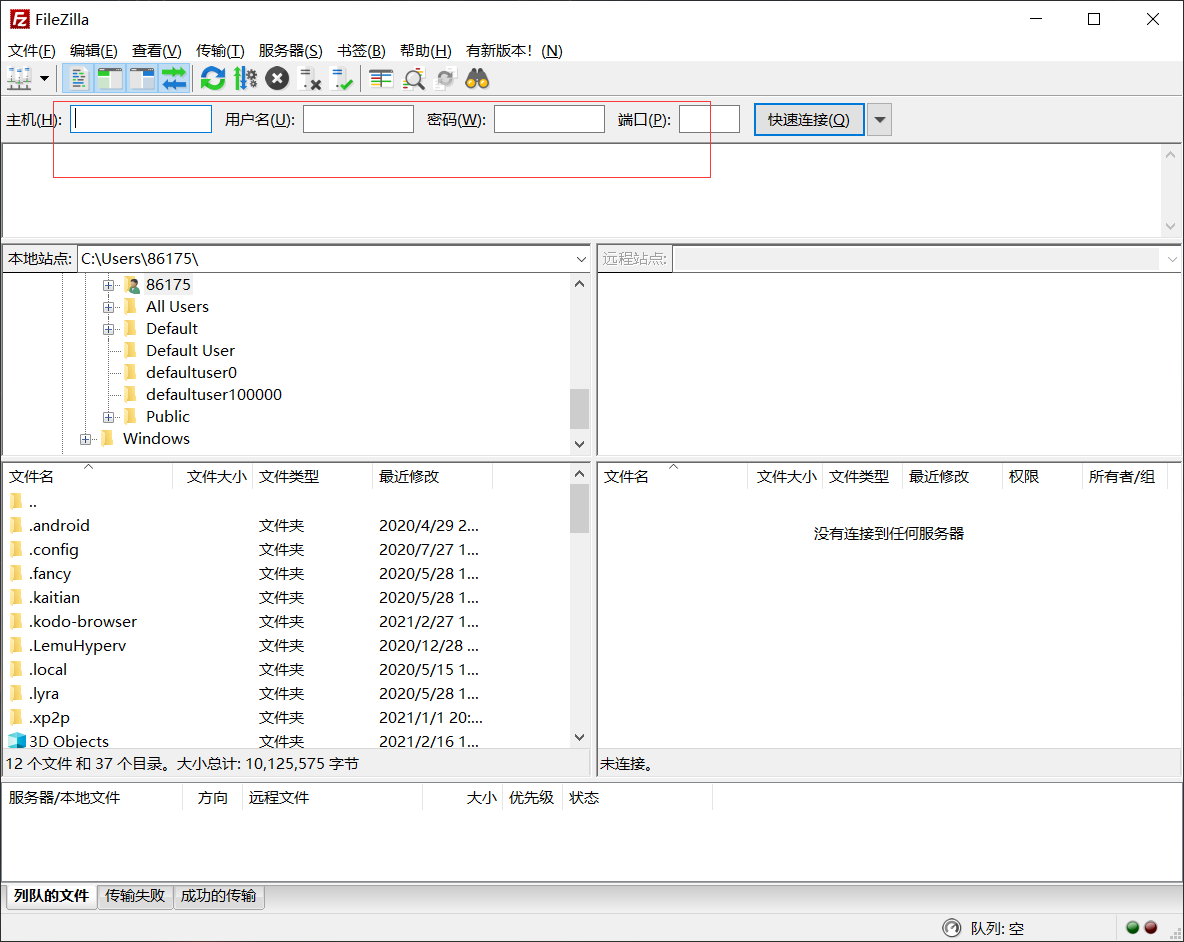
Task: Click the local file list scrollbar thumb
Action: (579, 509)
